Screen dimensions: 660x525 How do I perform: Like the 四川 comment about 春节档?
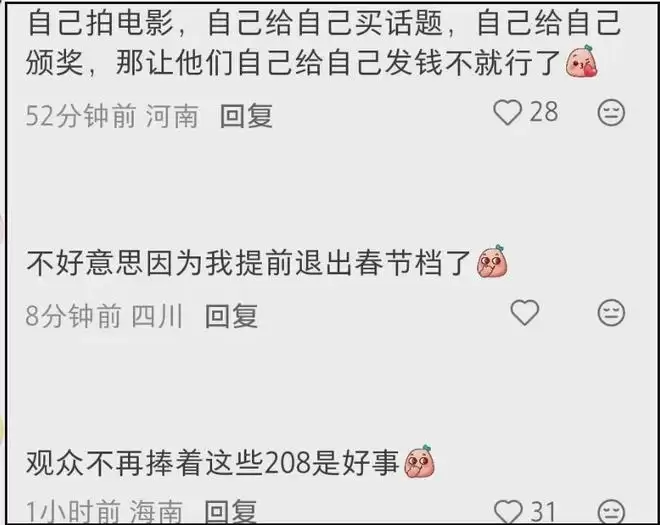[524, 312]
